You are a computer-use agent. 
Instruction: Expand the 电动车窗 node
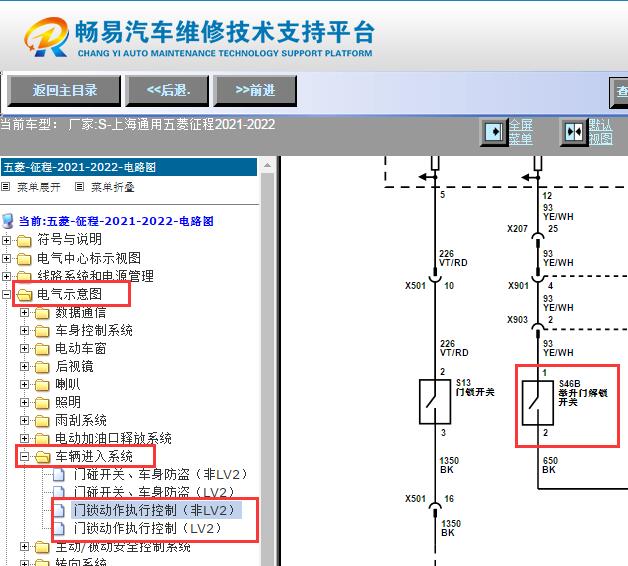[x=24, y=348]
